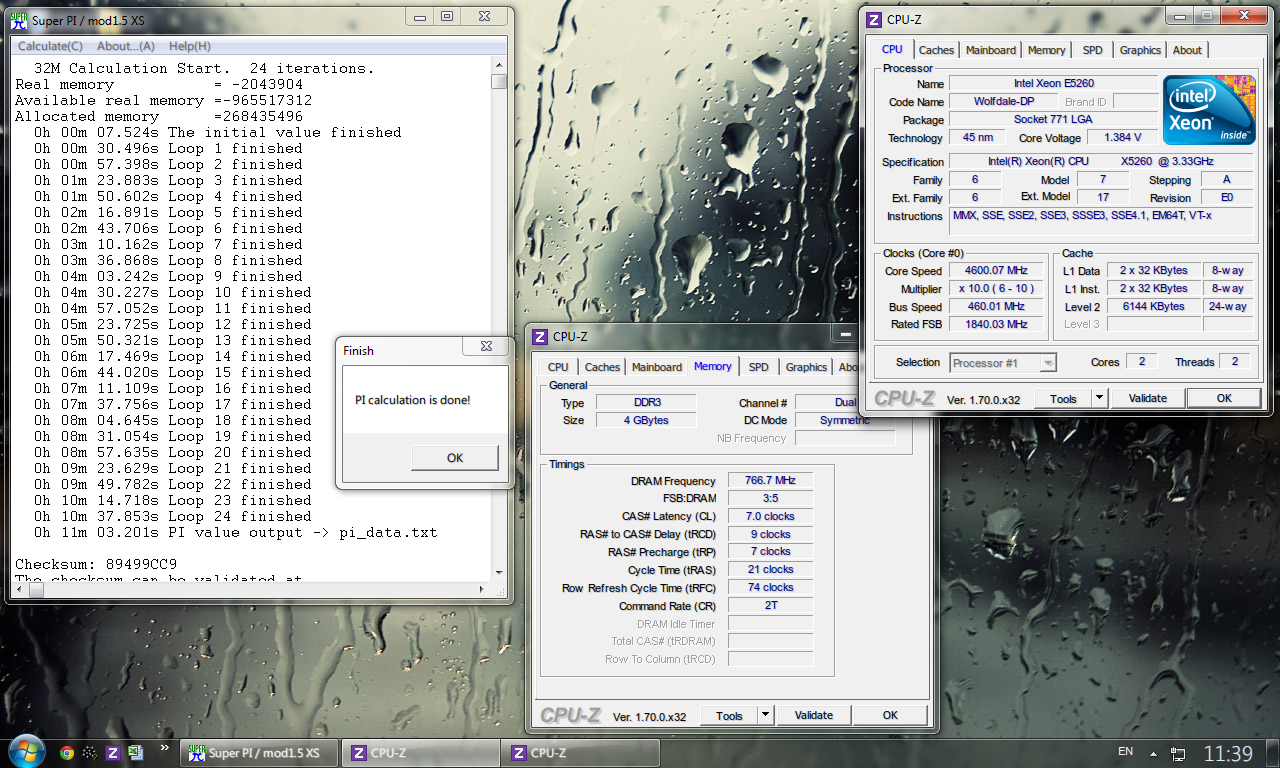Click Validate in Memory window

tap(814, 715)
